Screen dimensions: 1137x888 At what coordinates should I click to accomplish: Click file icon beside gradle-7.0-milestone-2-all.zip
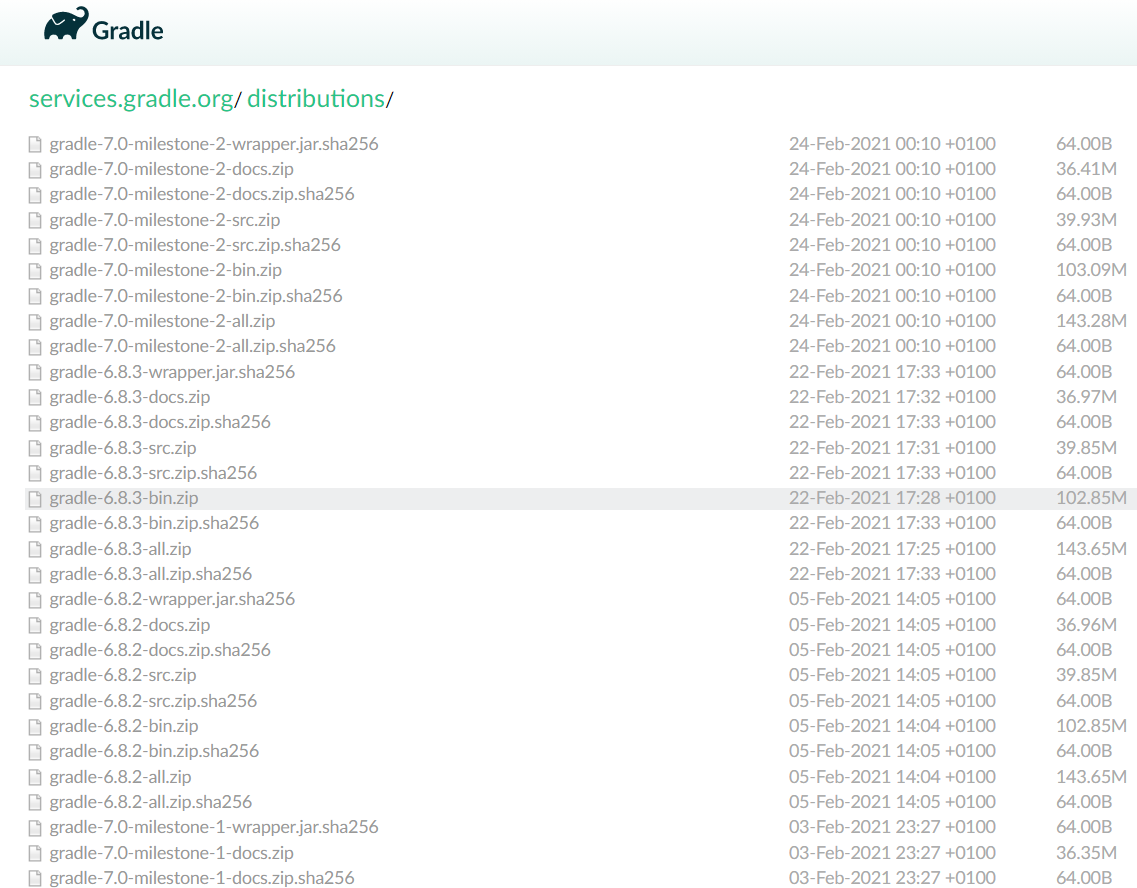click(x=35, y=321)
